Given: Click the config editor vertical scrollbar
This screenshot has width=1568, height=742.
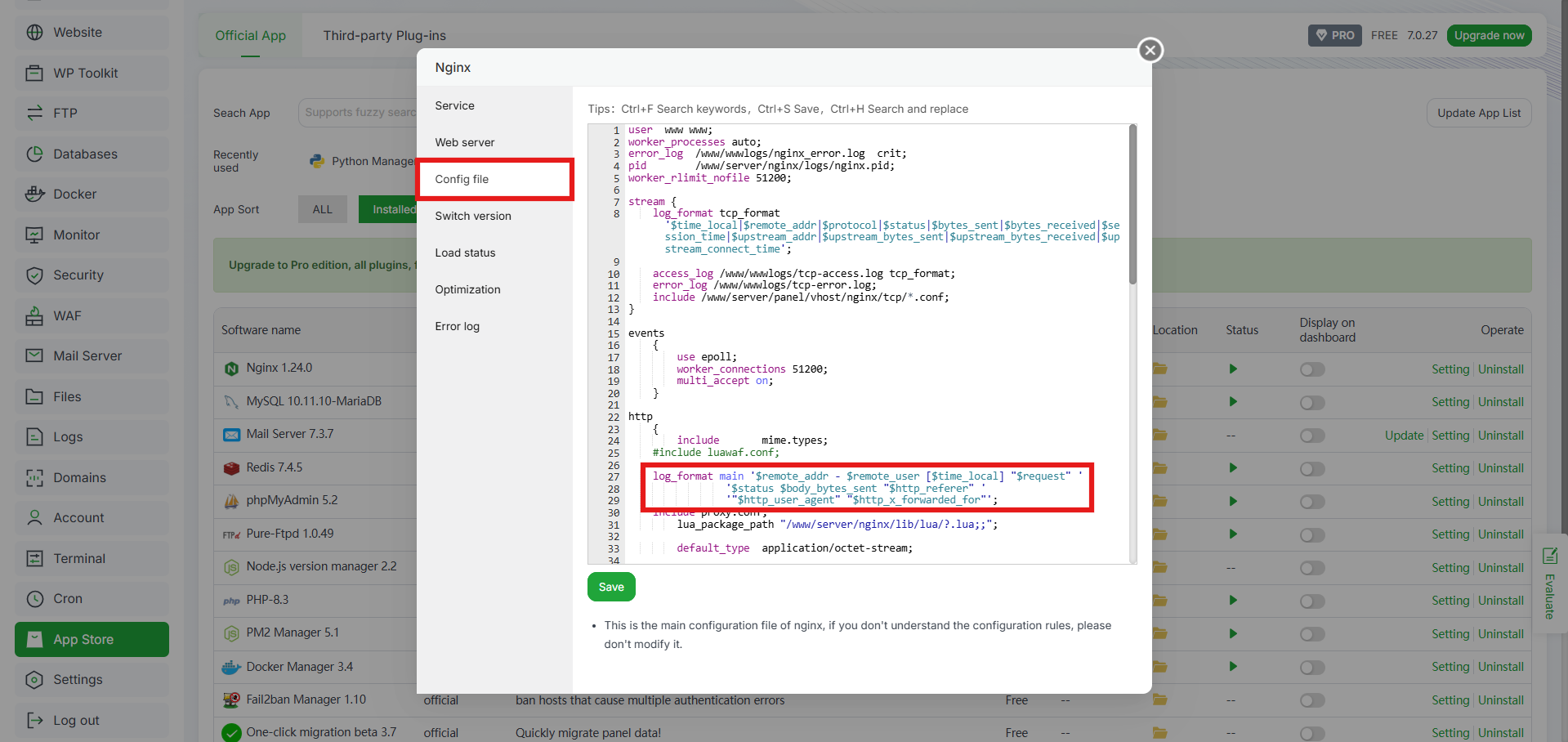Looking at the screenshot, I should pyautogui.click(x=1132, y=204).
